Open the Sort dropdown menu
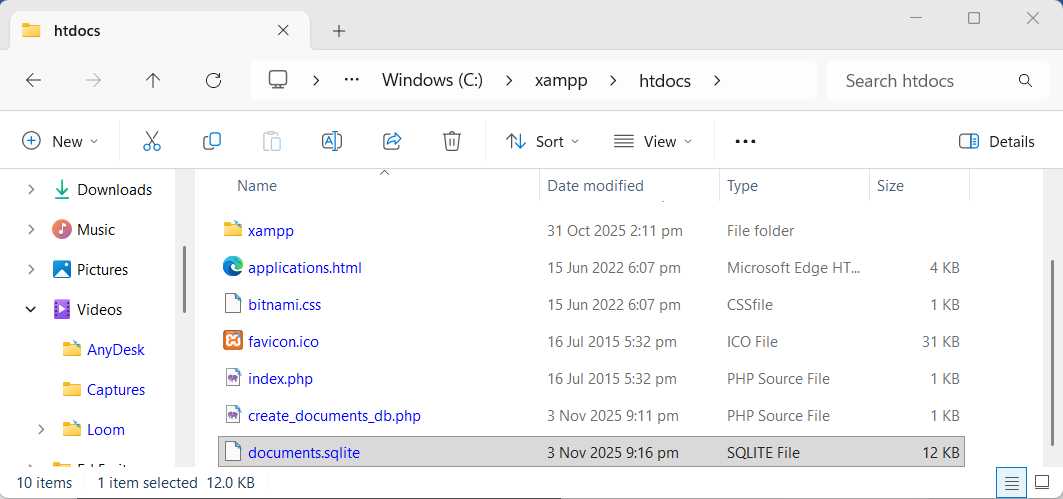Image resolution: width=1063 pixels, height=499 pixels. coord(542,141)
